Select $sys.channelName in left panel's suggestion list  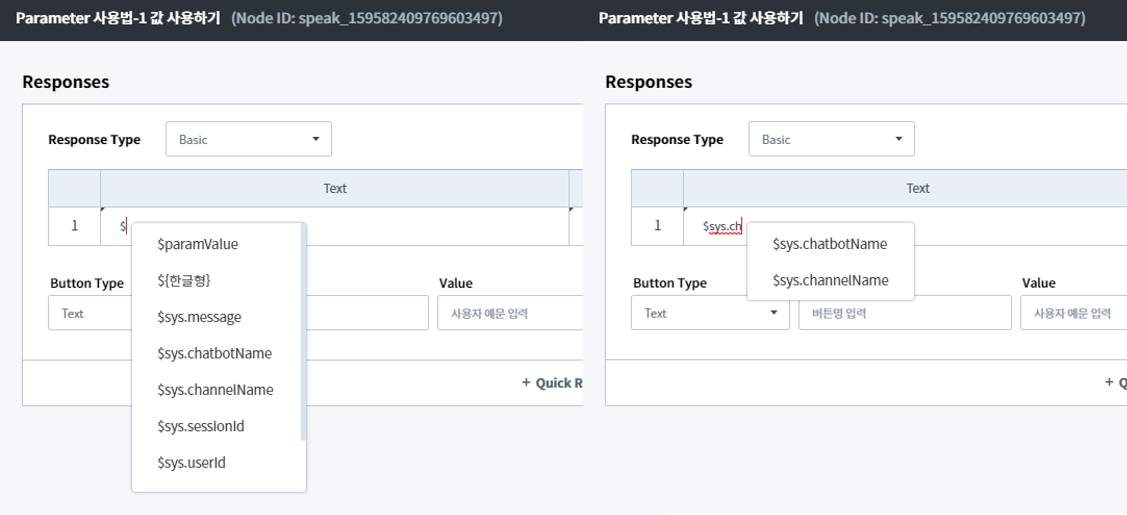215,390
